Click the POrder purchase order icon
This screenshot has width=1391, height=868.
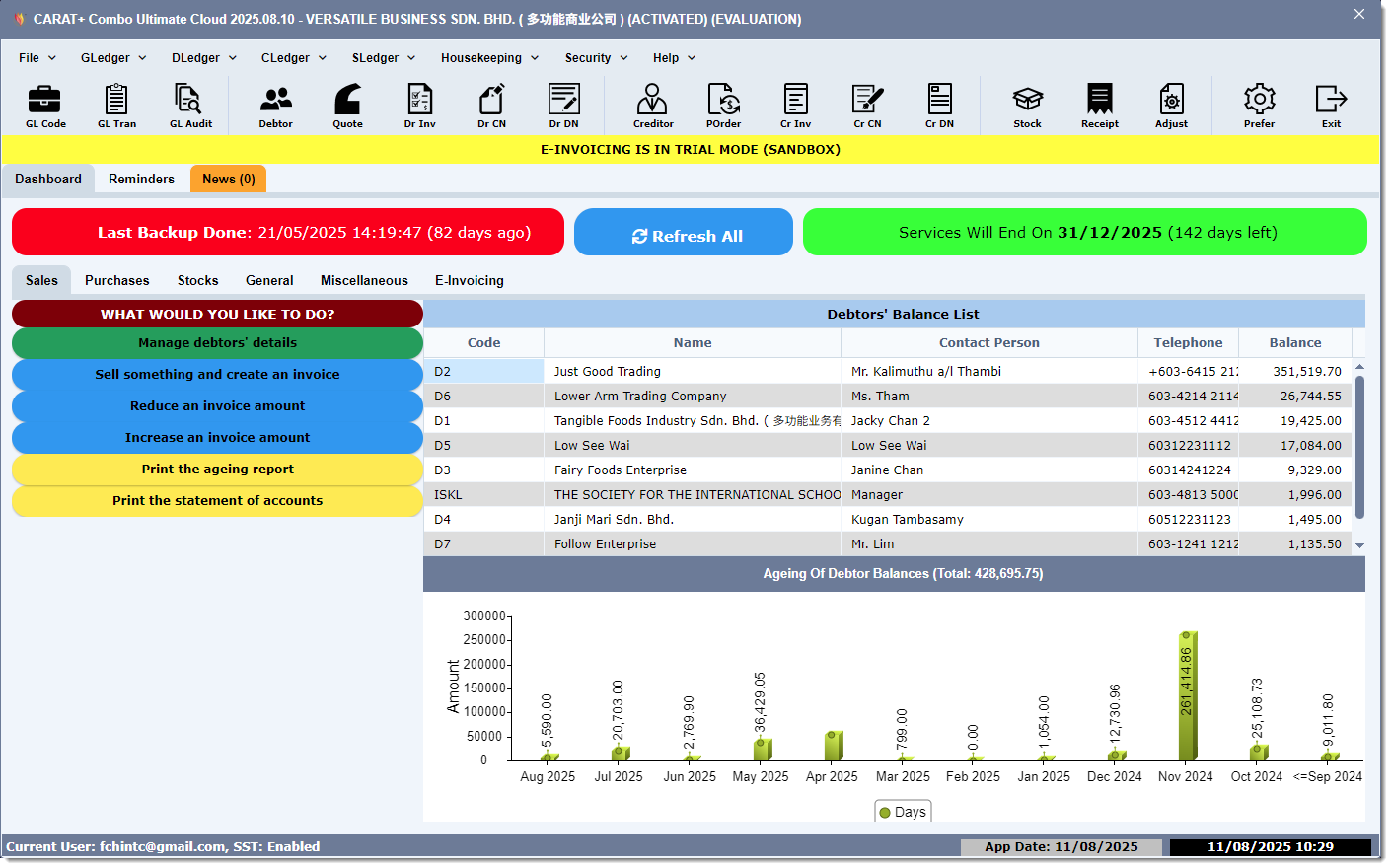pos(723,106)
